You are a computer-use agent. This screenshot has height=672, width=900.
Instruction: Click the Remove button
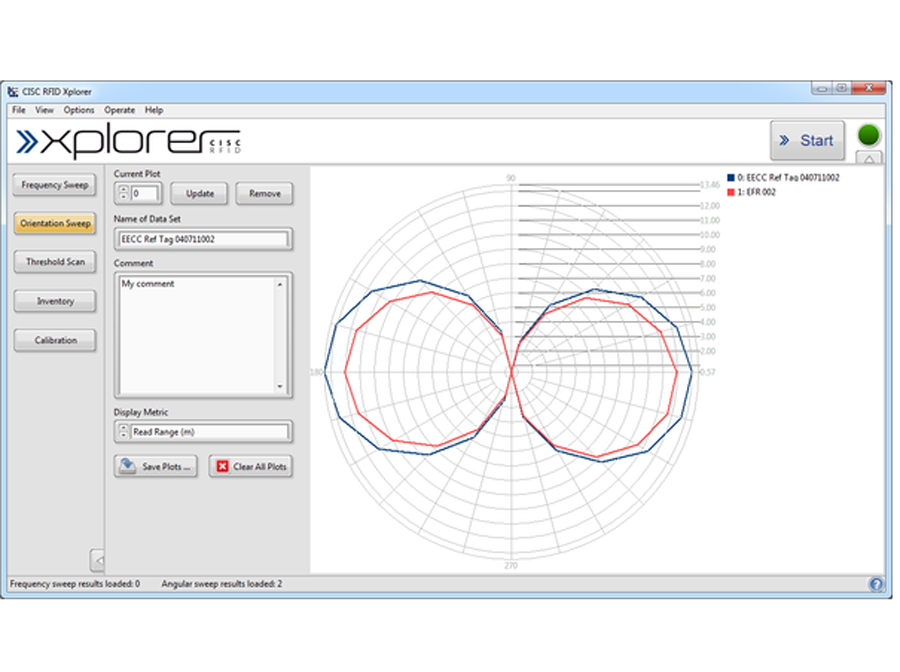(x=264, y=193)
